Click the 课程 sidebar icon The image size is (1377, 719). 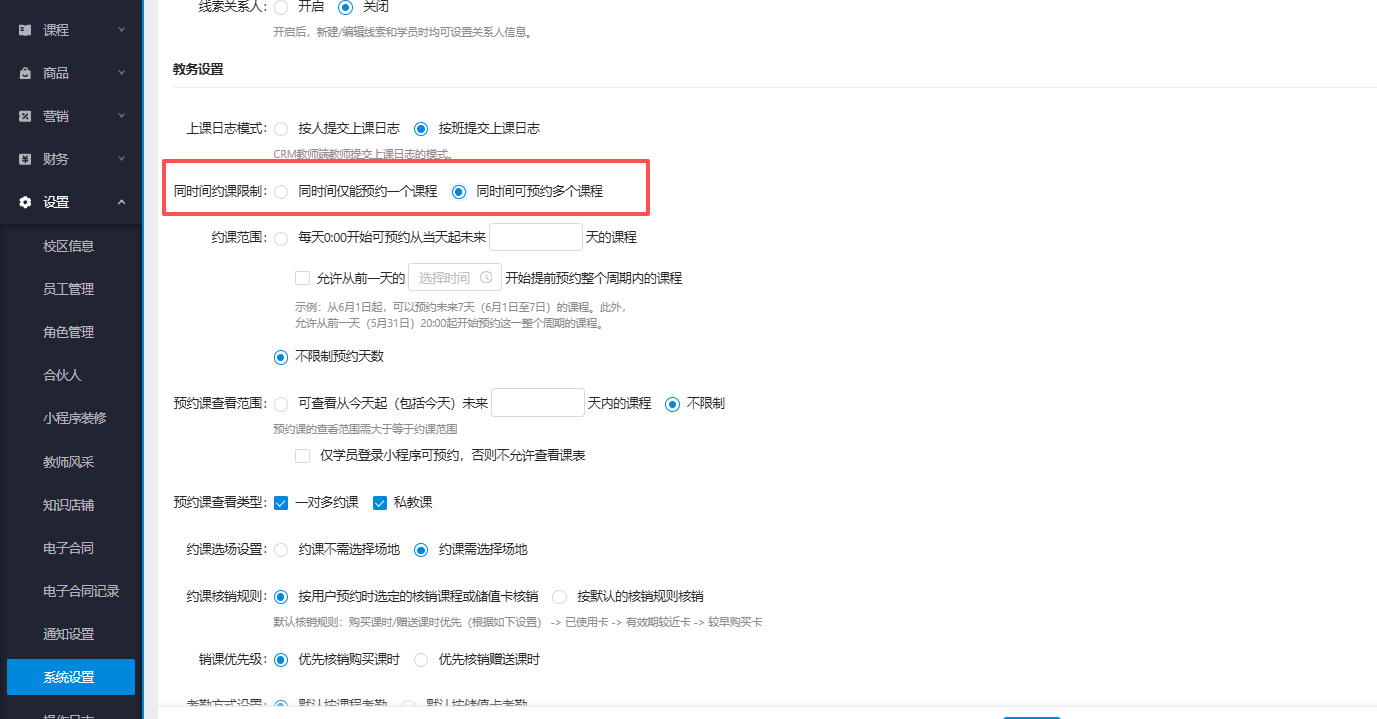25,29
